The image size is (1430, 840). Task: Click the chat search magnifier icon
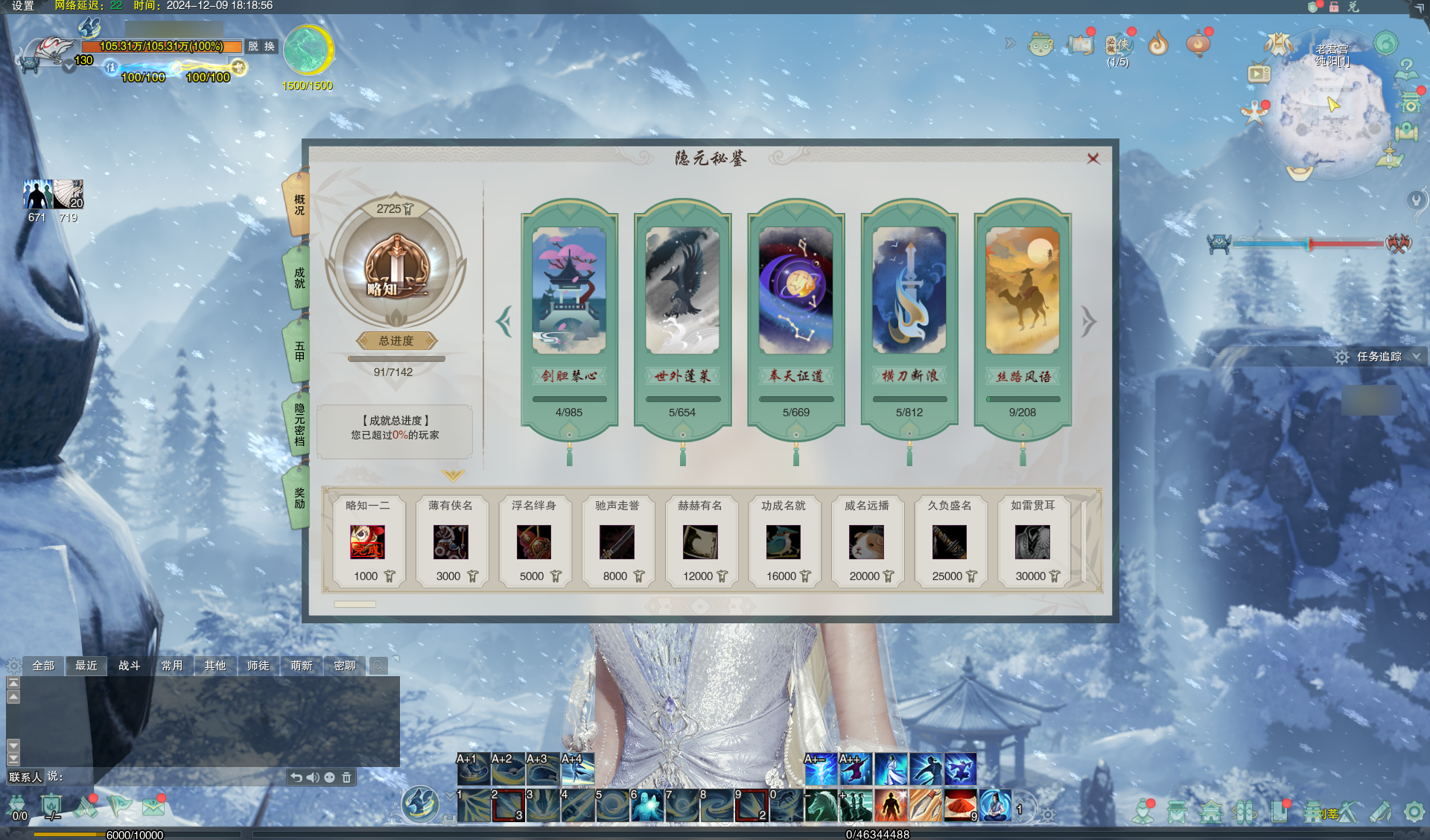pos(378,666)
